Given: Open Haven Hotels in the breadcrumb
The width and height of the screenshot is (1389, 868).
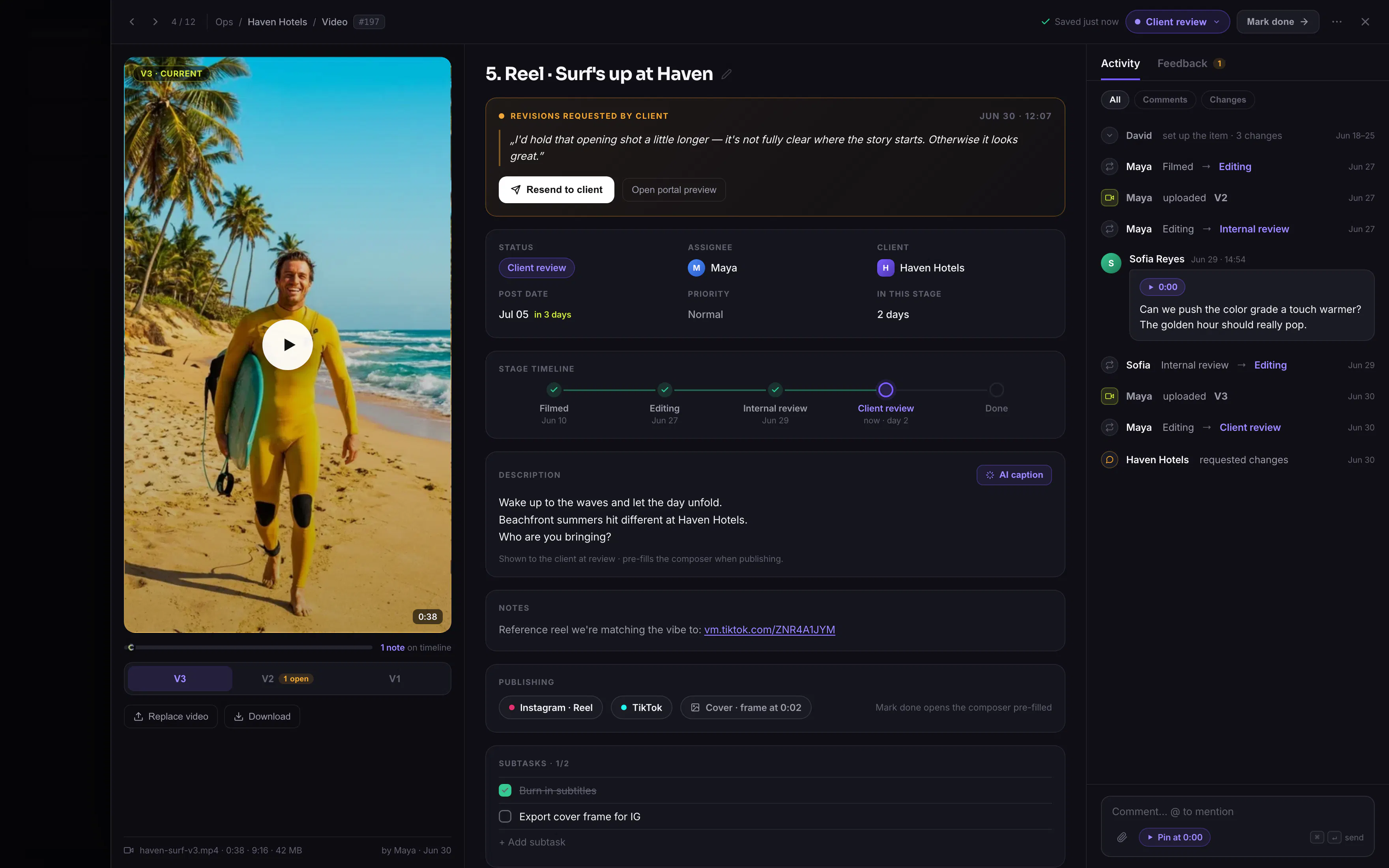Looking at the screenshot, I should pyautogui.click(x=277, y=22).
